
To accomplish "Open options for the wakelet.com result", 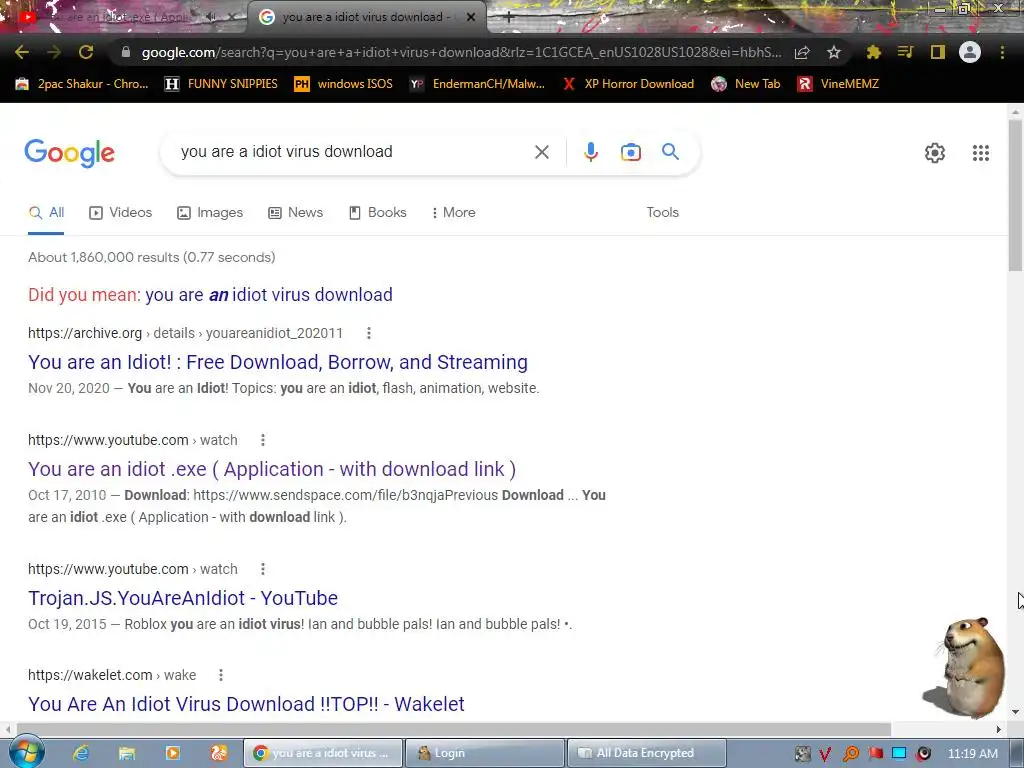I will pos(221,675).
